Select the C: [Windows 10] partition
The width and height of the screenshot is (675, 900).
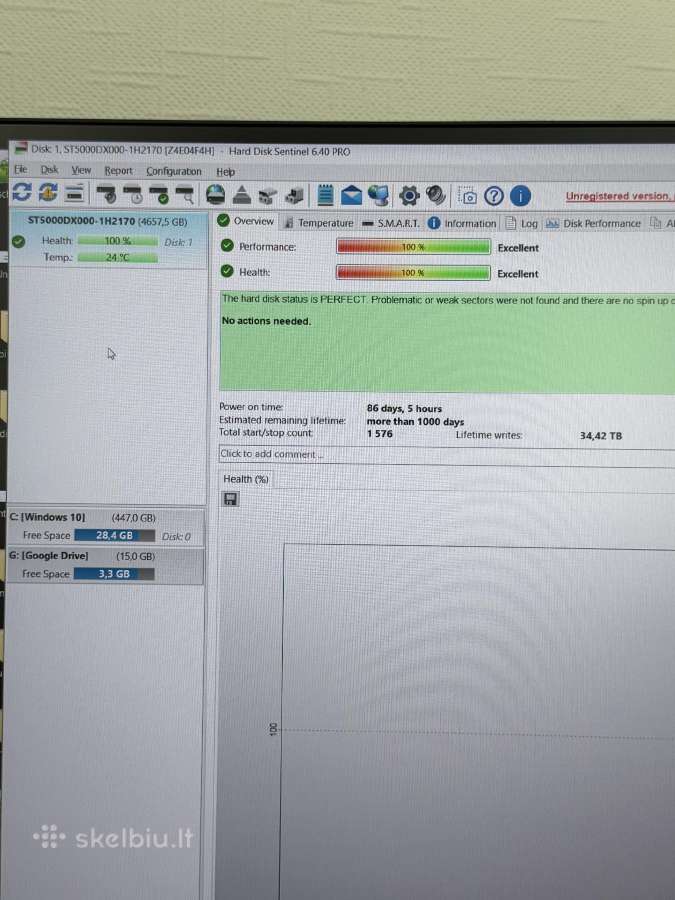[106, 526]
